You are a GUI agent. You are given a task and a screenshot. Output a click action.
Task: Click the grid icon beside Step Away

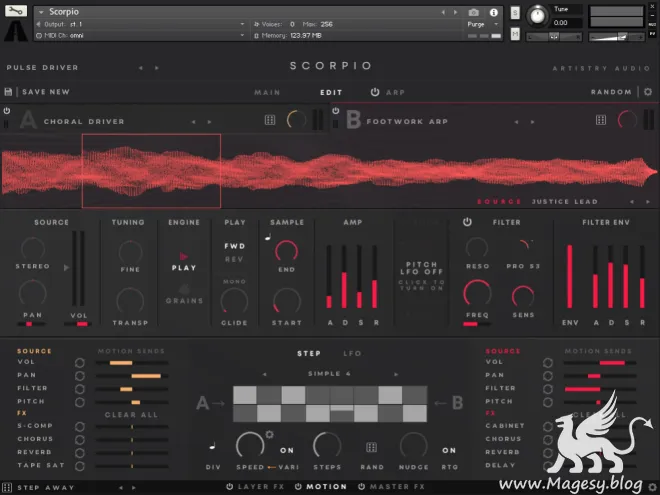(7, 487)
